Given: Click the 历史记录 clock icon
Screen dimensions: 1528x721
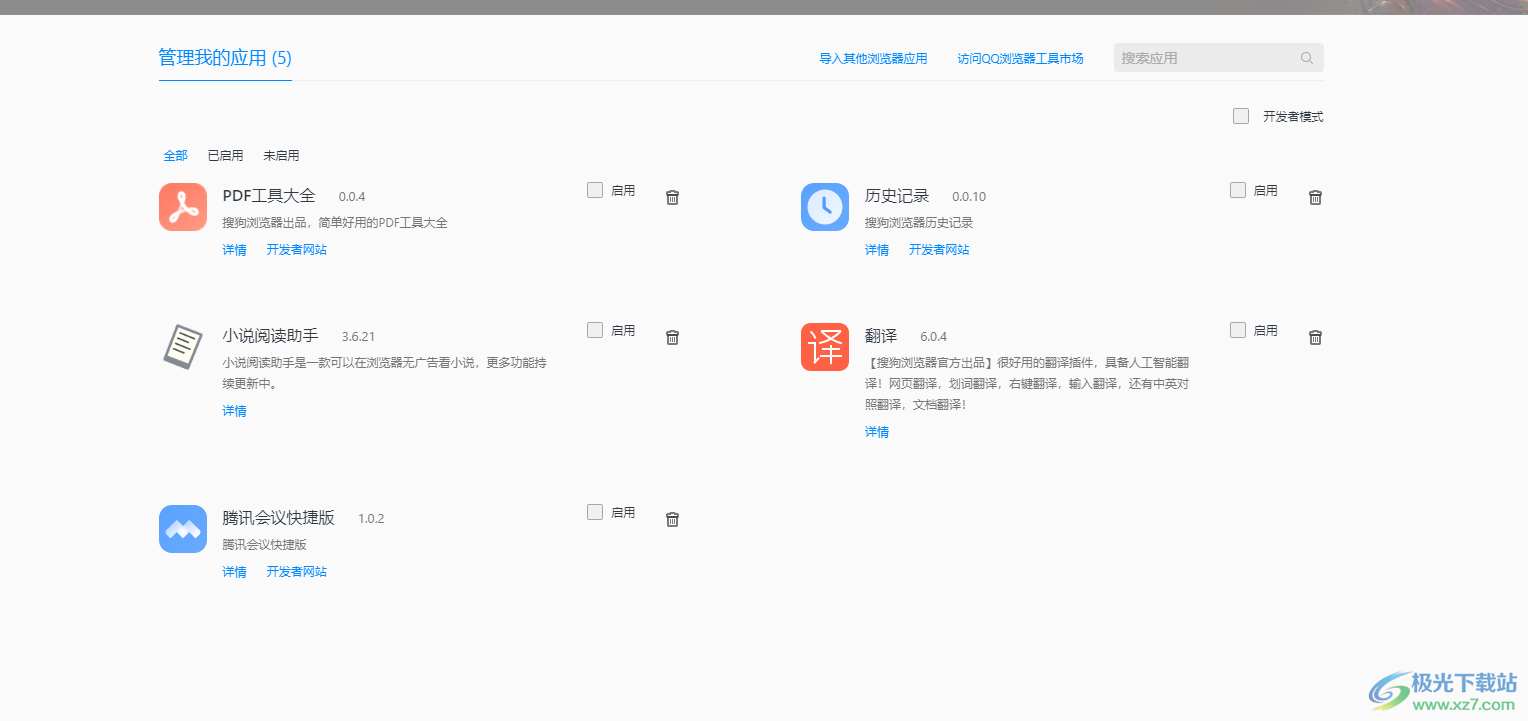Looking at the screenshot, I should [x=825, y=207].
